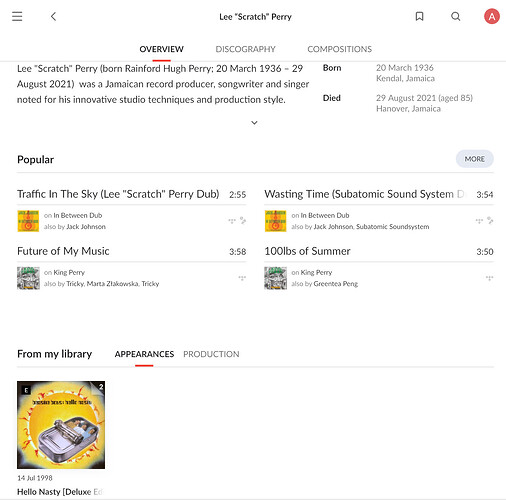
Task: Click signal path icon on Traffic In The Sky
Action: [243, 220]
